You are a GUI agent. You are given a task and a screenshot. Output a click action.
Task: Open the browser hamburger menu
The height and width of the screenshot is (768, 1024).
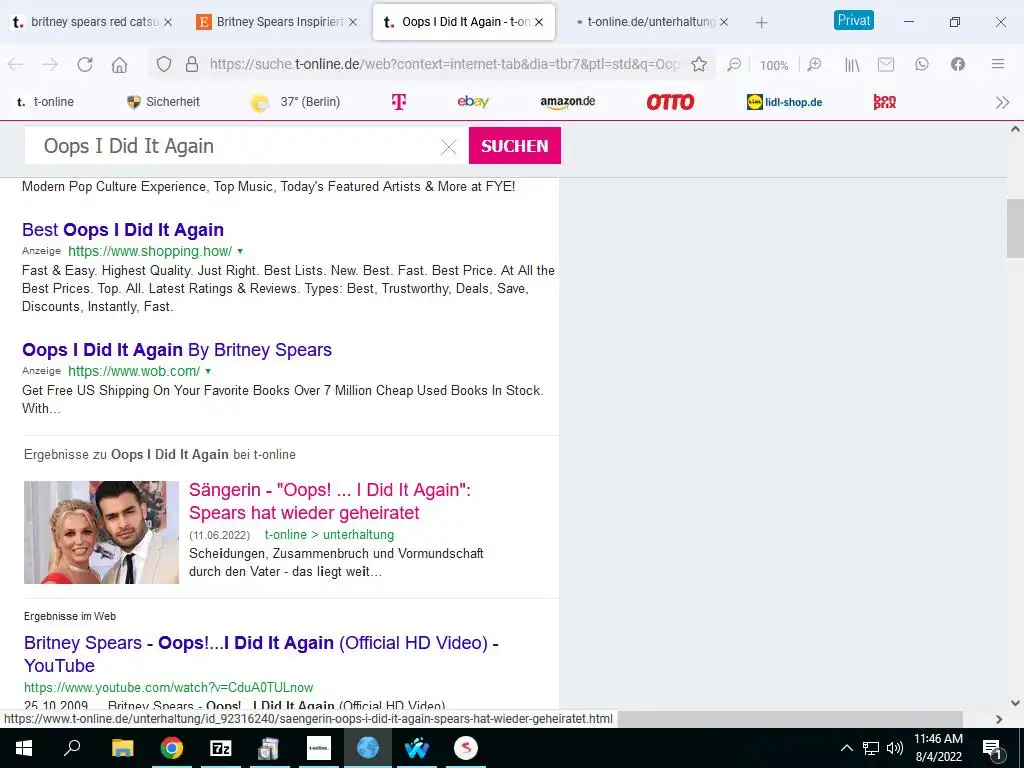click(998, 64)
